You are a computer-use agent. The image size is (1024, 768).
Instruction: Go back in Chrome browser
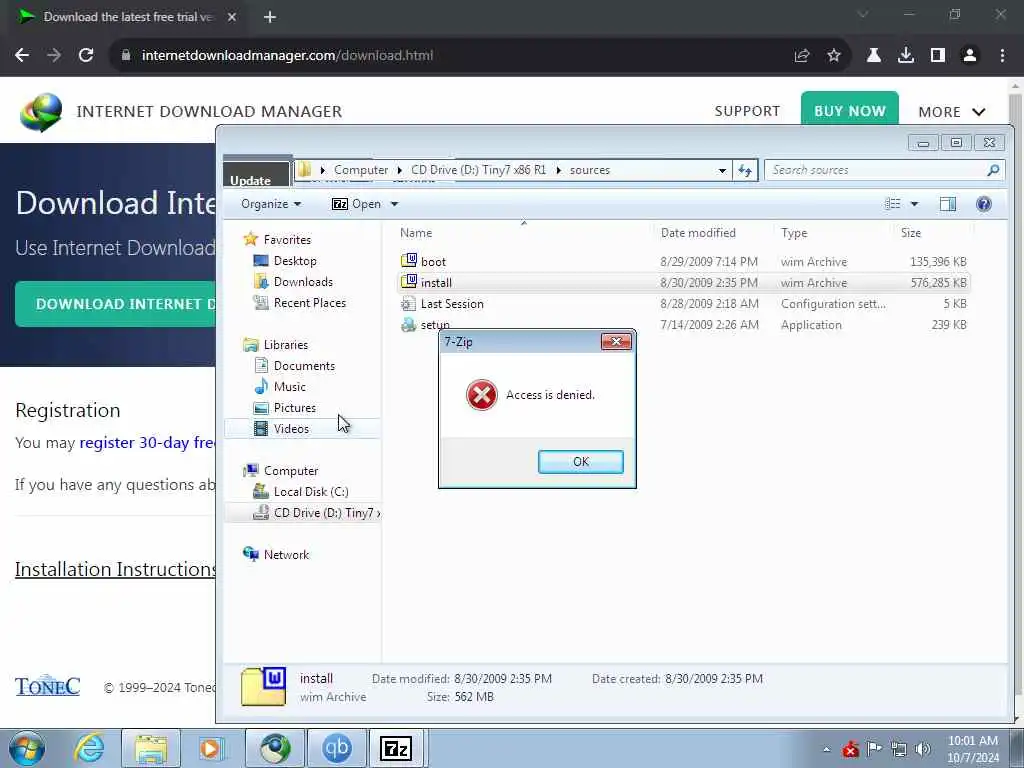click(22, 56)
